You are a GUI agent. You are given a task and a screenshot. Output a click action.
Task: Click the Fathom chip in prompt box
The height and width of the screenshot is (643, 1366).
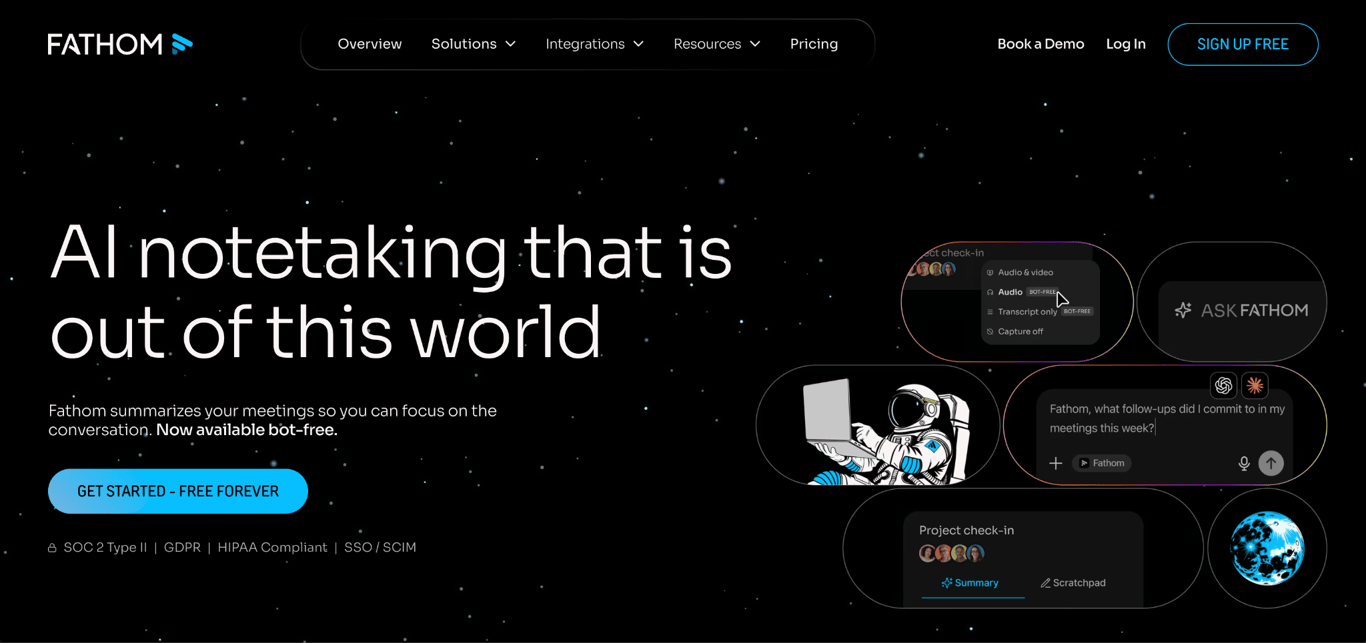(x=1102, y=463)
